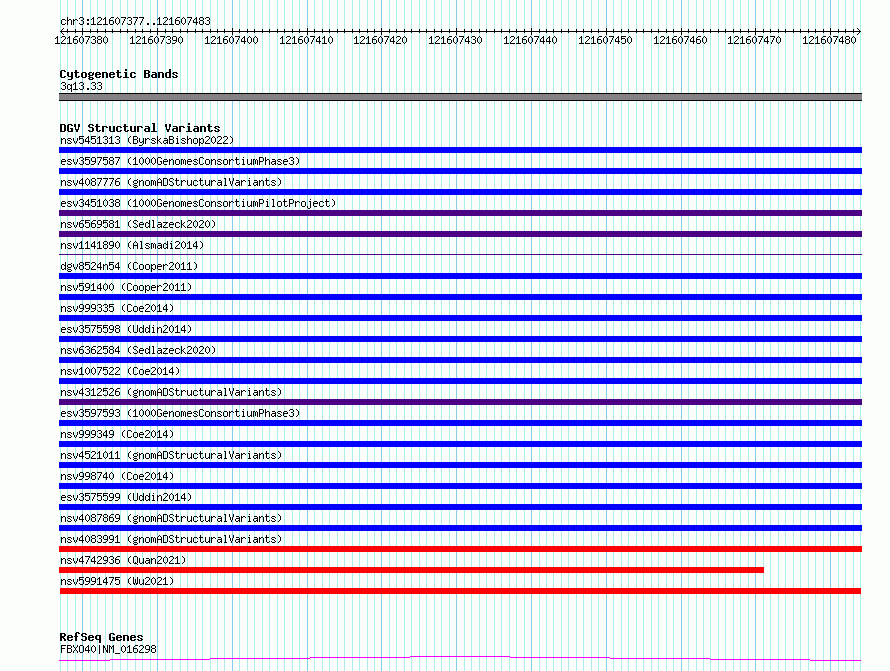Select nsv4087869 (gnomADStructuralVariants) label

point(171,518)
